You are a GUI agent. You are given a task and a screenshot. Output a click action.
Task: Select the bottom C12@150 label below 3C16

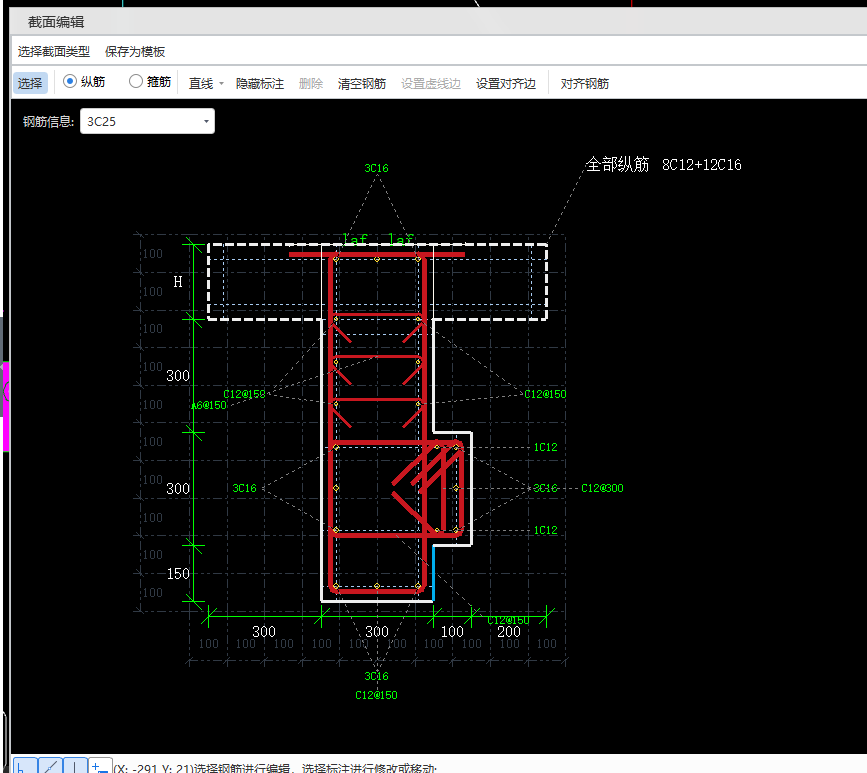pyautogui.click(x=377, y=695)
